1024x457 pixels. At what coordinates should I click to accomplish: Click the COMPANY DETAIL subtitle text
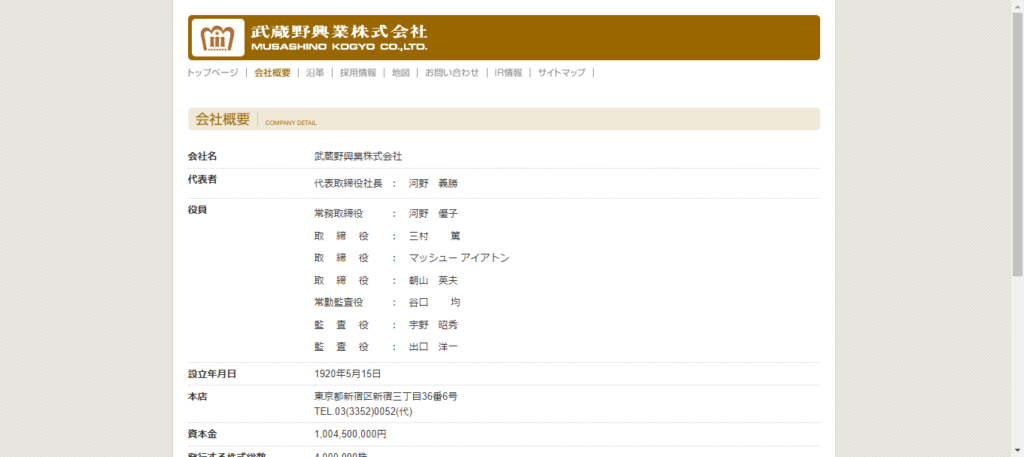coord(291,123)
